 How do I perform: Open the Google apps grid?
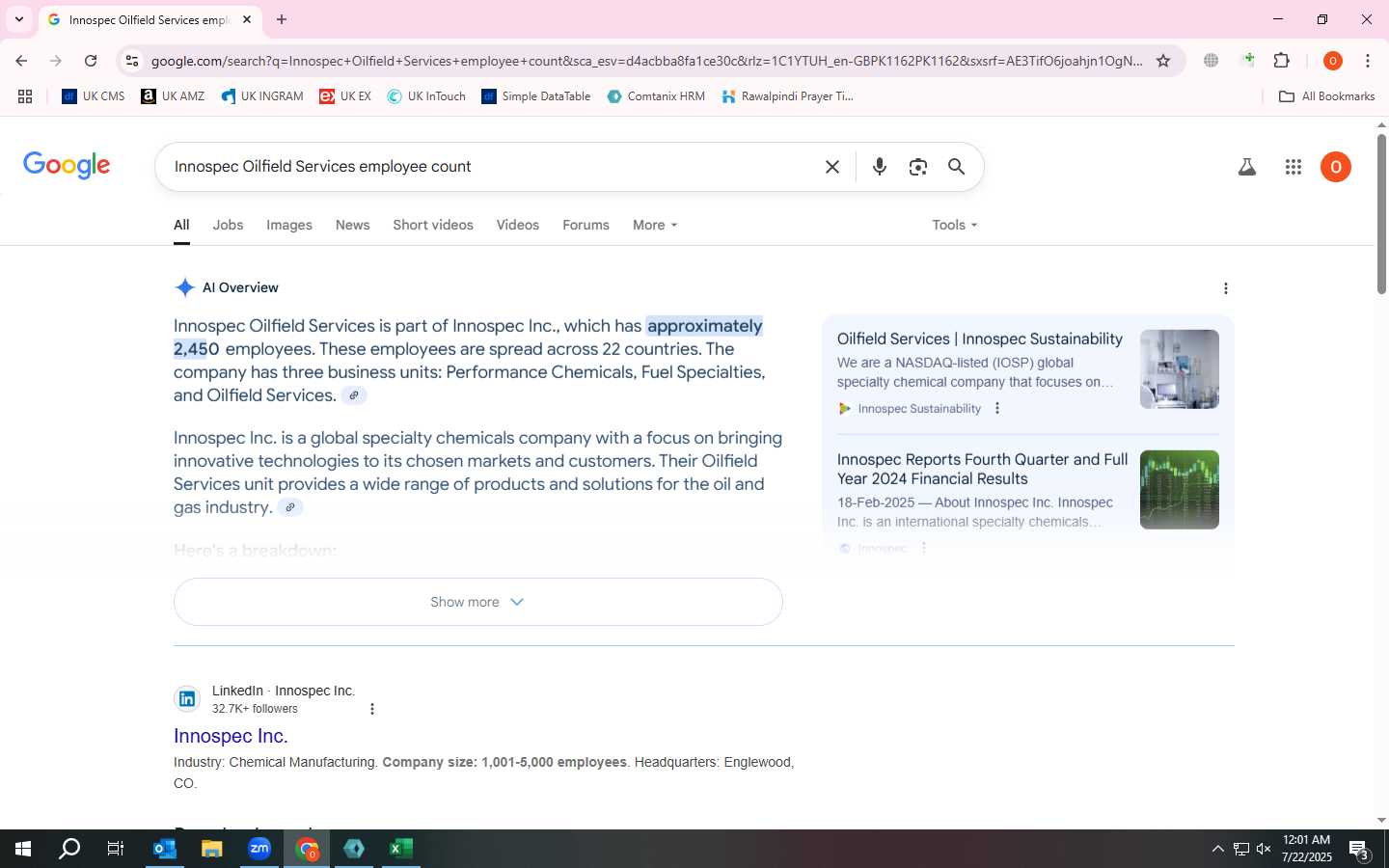click(1294, 167)
